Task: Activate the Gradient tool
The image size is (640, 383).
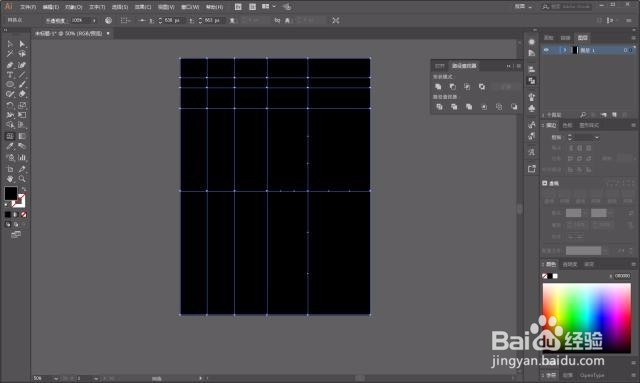Action: [x=22, y=136]
